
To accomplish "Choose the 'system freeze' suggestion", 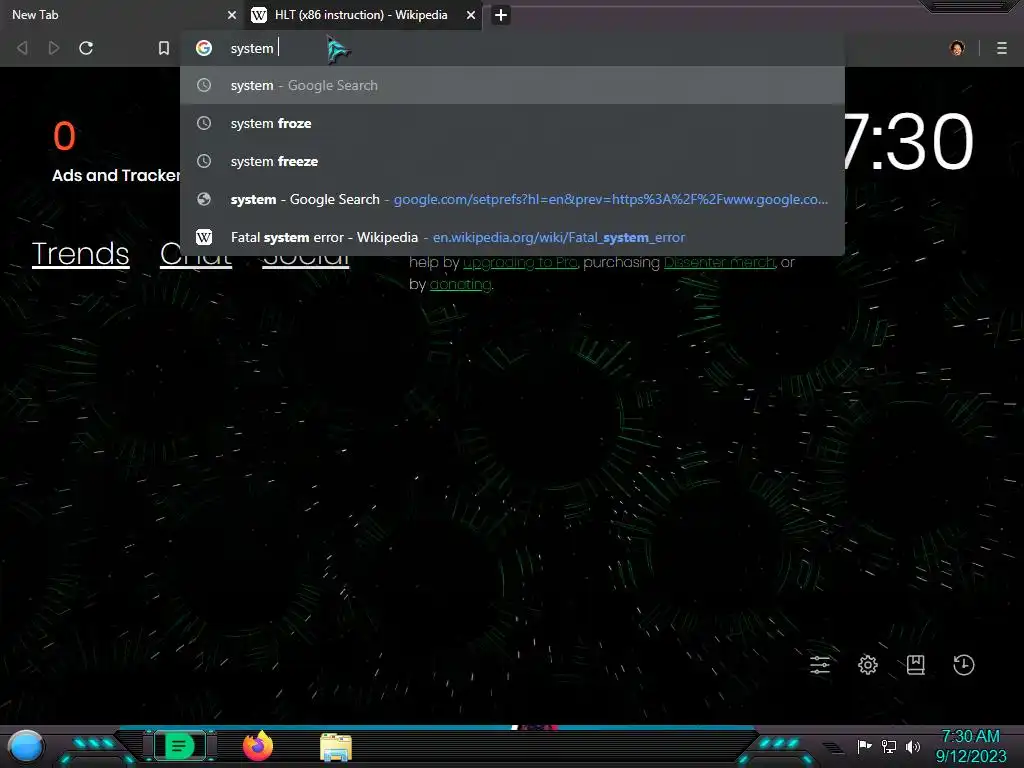I will coord(512,161).
